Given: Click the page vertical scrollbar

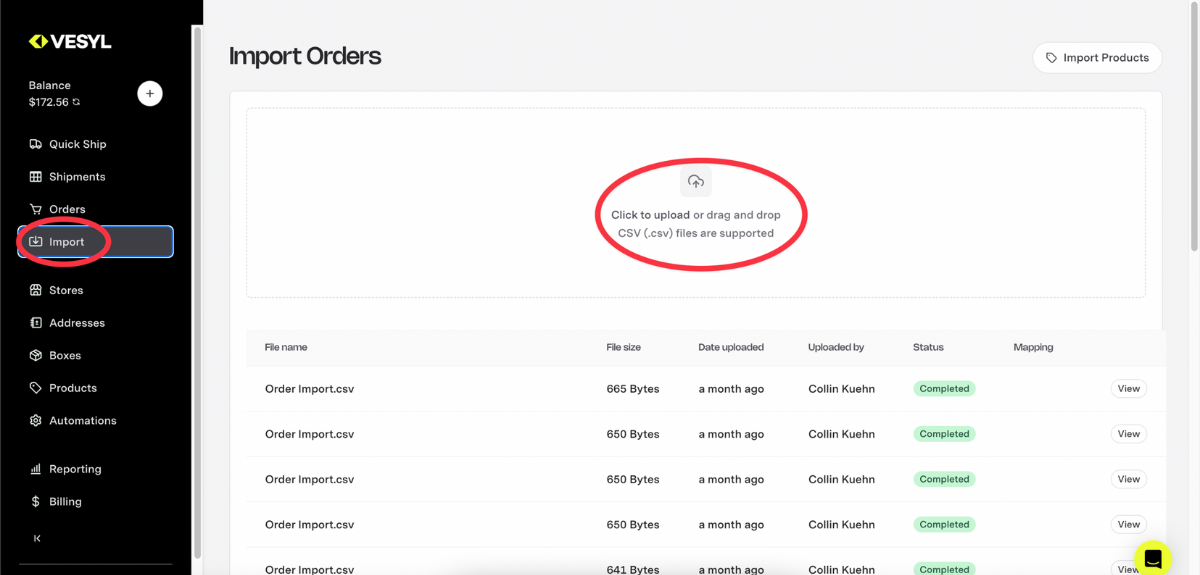Looking at the screenshot, I should 1195,125.
